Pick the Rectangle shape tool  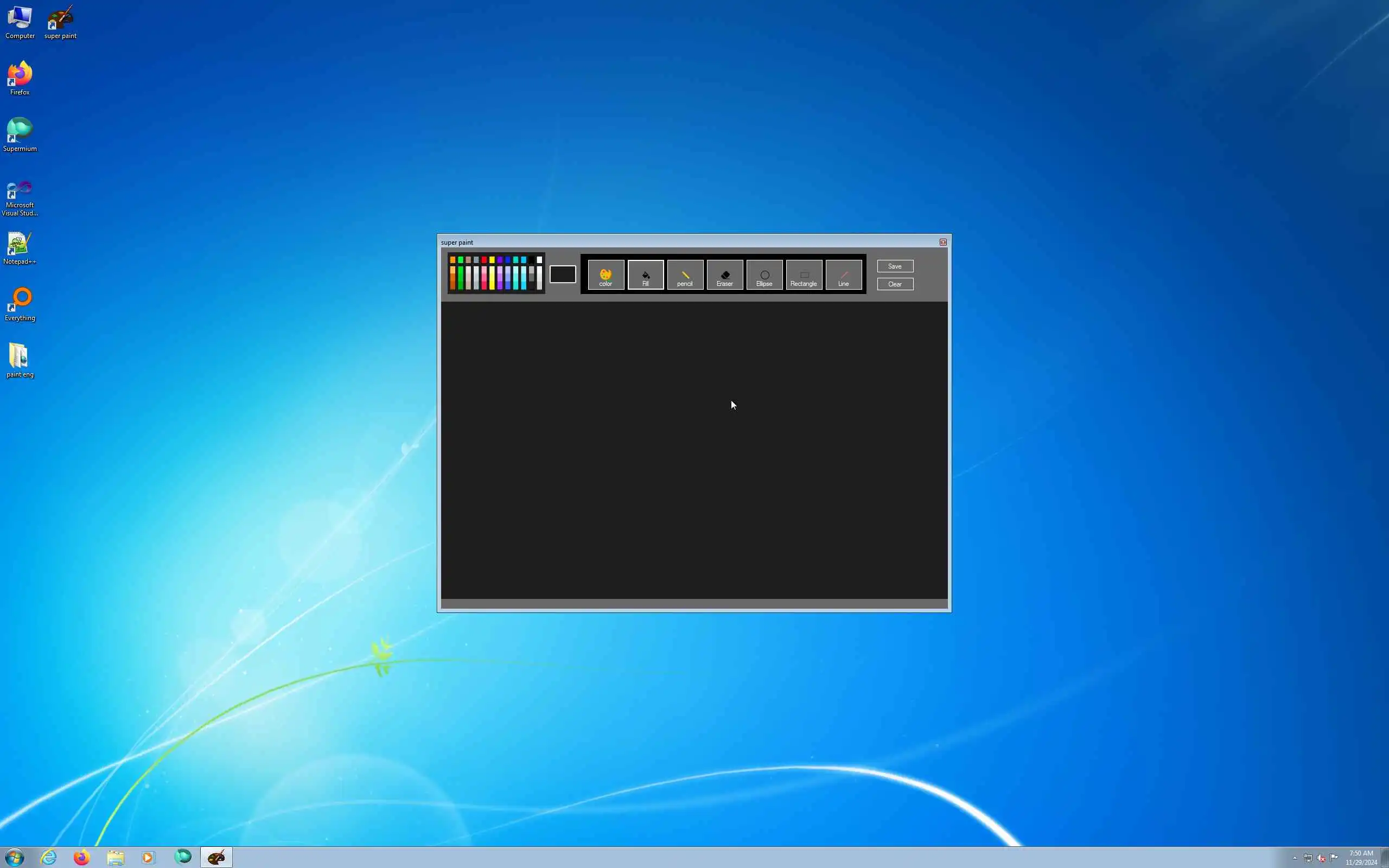[x=804, y=275]
